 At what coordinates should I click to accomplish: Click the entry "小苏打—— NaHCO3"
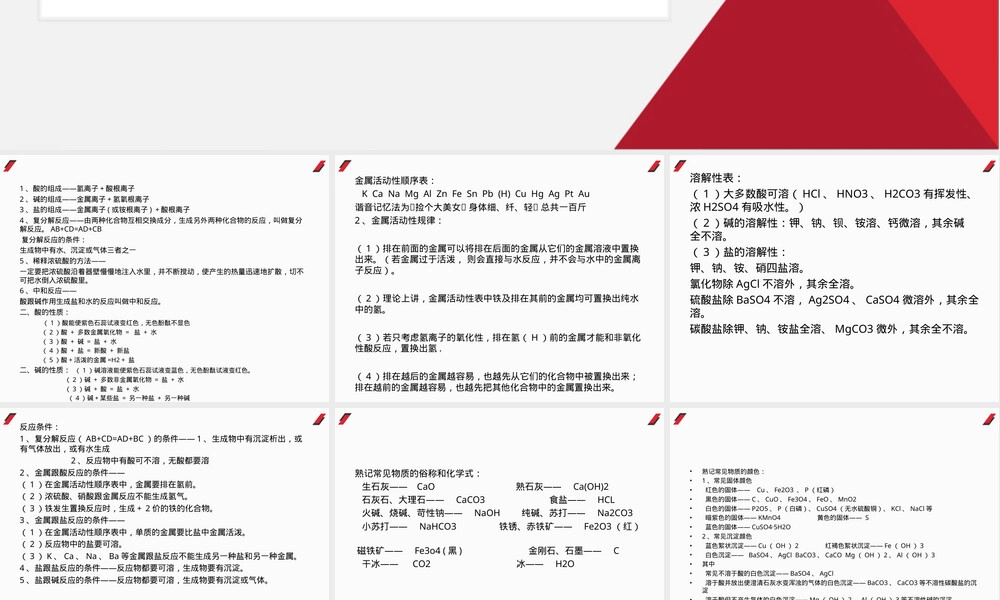click(x=409, y=527)
